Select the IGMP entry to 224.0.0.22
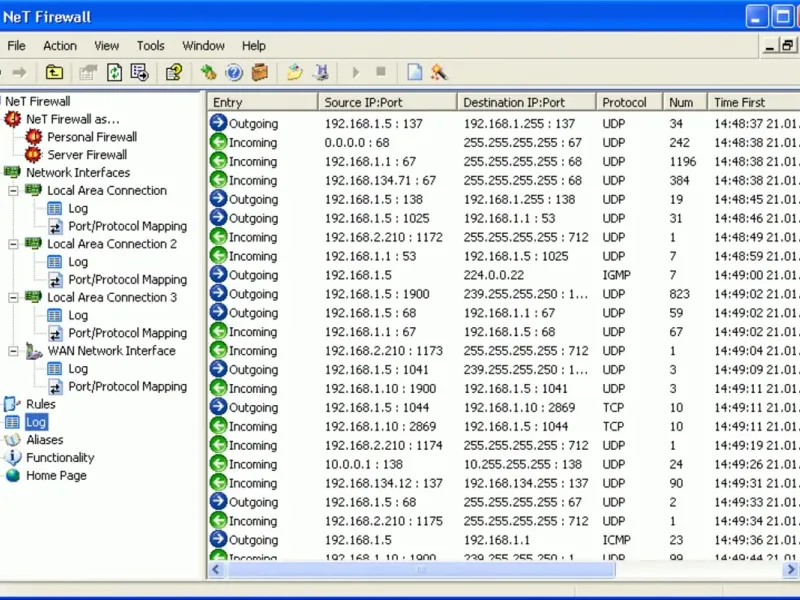This screenshot has height=600, width=800. coord(504,275)
